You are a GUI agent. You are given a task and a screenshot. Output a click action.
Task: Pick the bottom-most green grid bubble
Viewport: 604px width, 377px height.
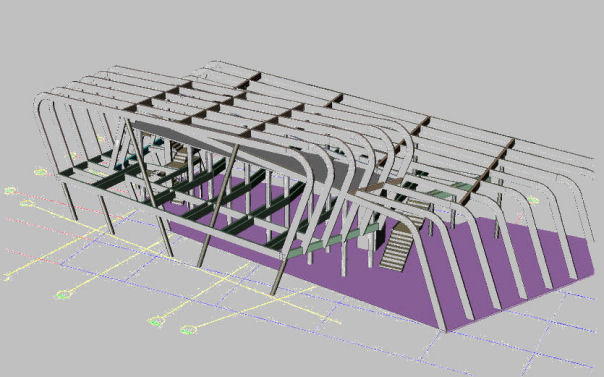point(188,330)
